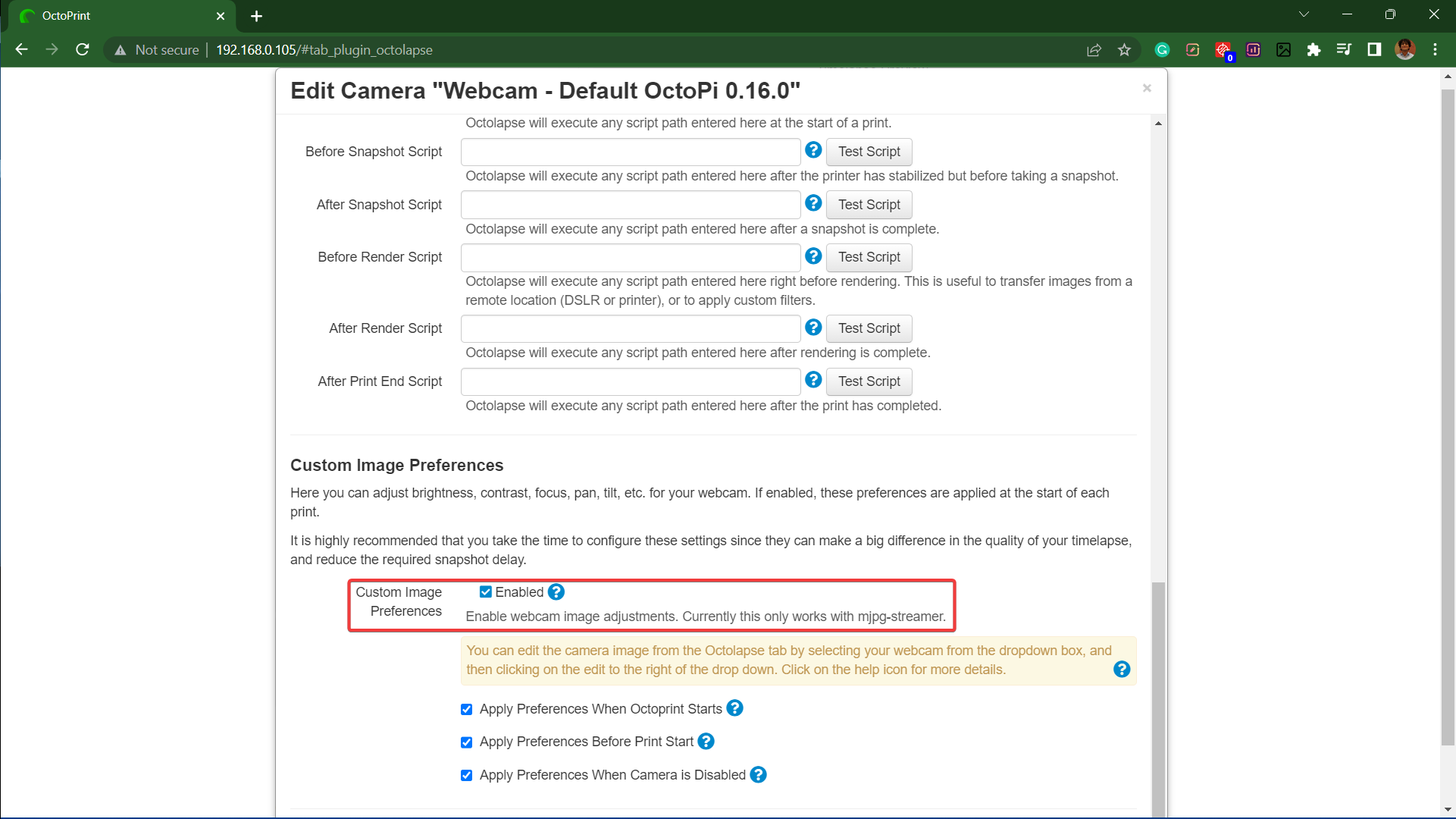
Task: Open the browser side panel icon
Action: [1374, 50]
